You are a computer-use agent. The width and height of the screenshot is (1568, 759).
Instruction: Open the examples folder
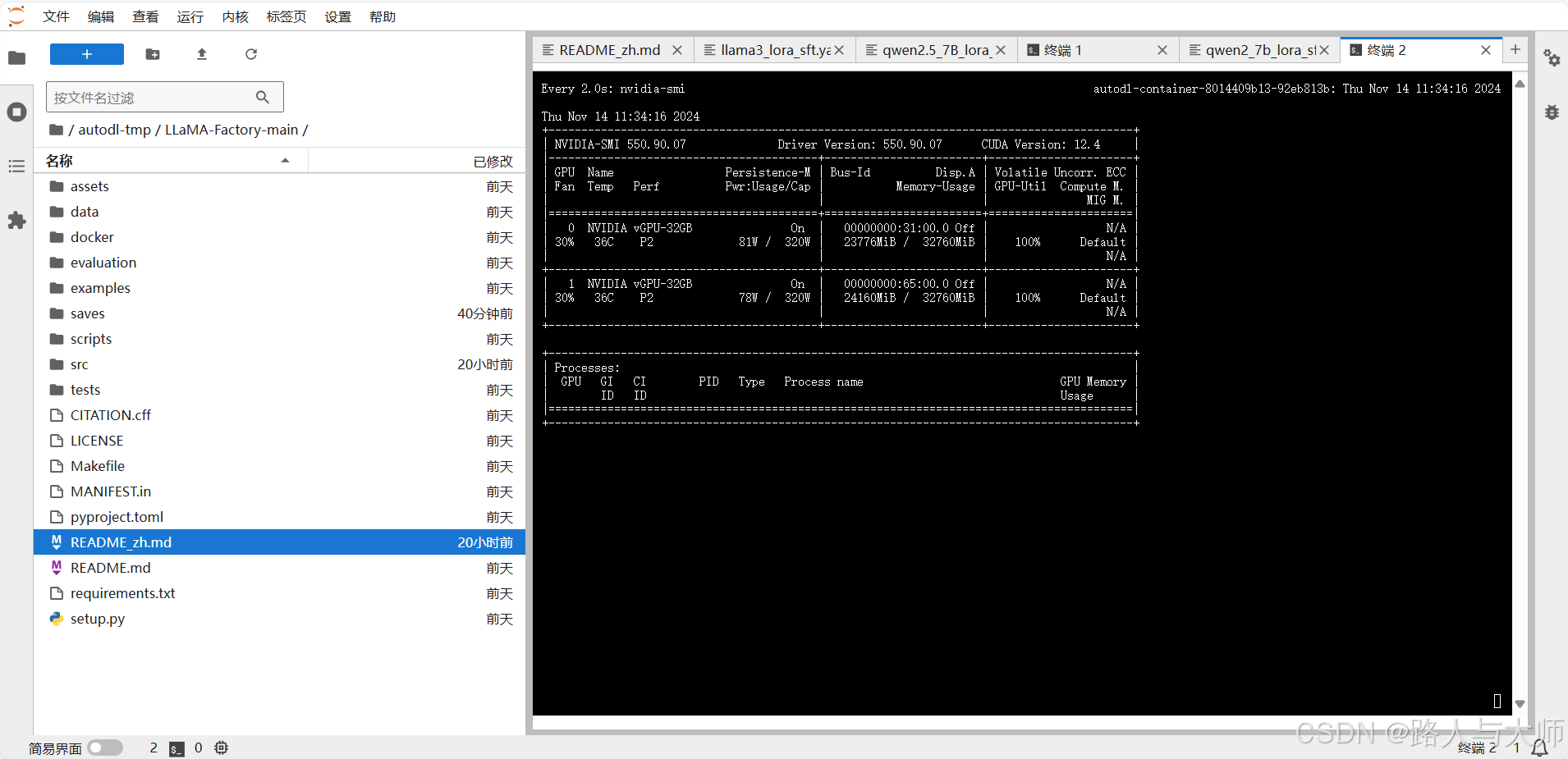[x=279, y=288]
